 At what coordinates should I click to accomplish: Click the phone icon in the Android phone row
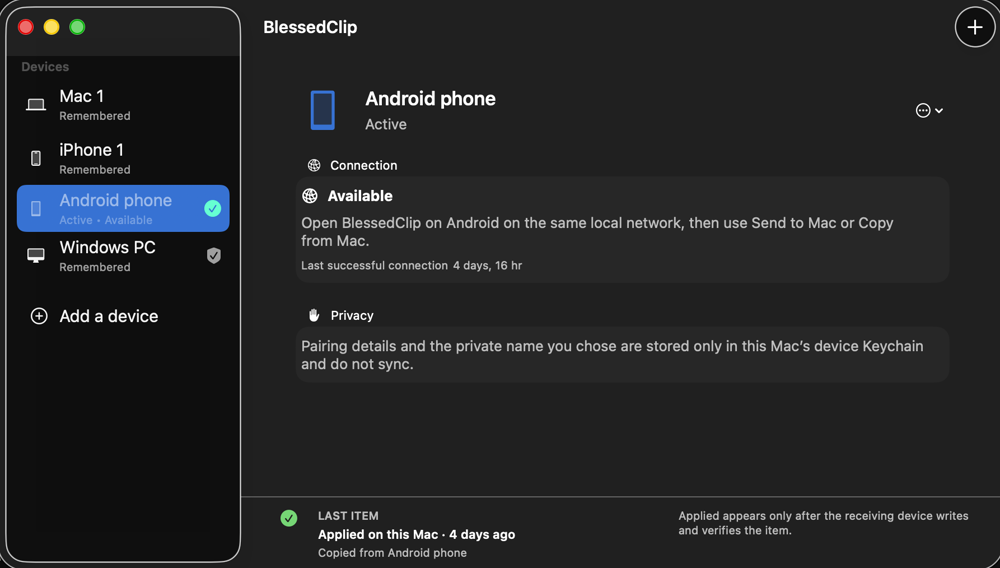pyautogui.click(x=36, y=208)
